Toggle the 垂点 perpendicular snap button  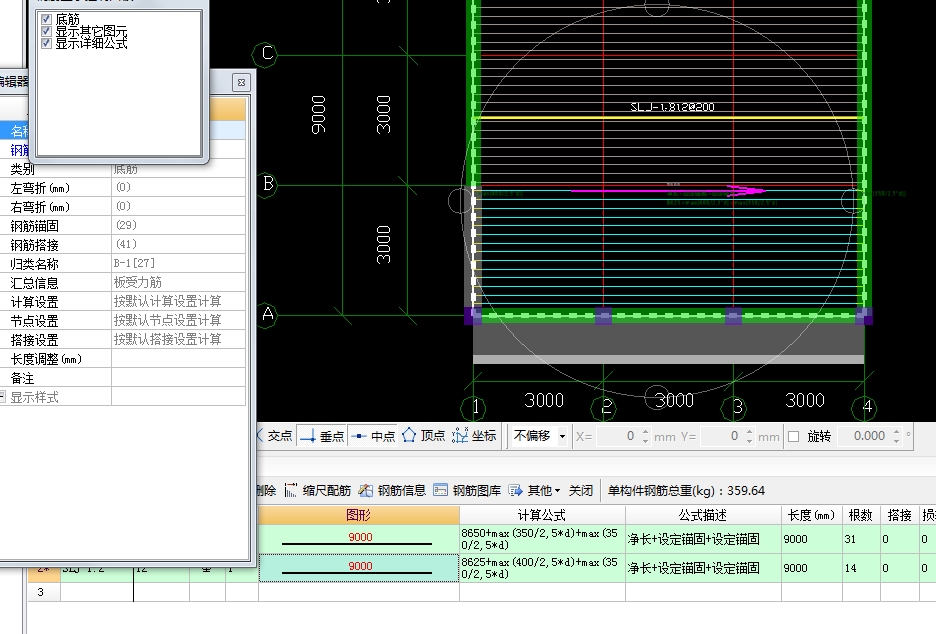point(322,436)
